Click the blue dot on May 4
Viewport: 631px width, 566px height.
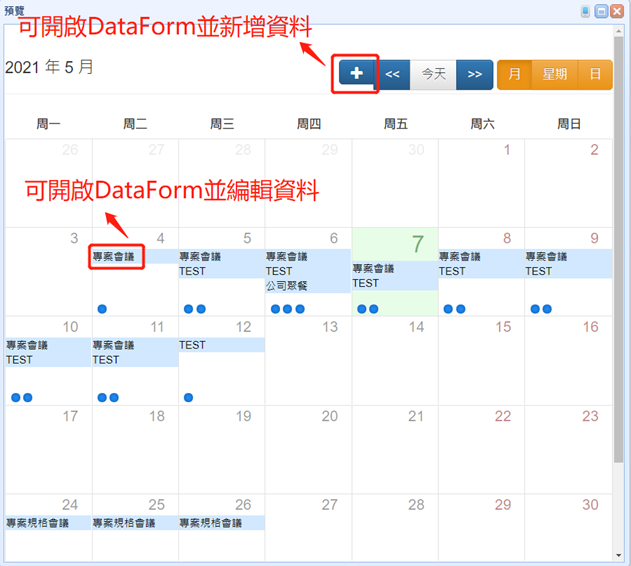(102, 309)
